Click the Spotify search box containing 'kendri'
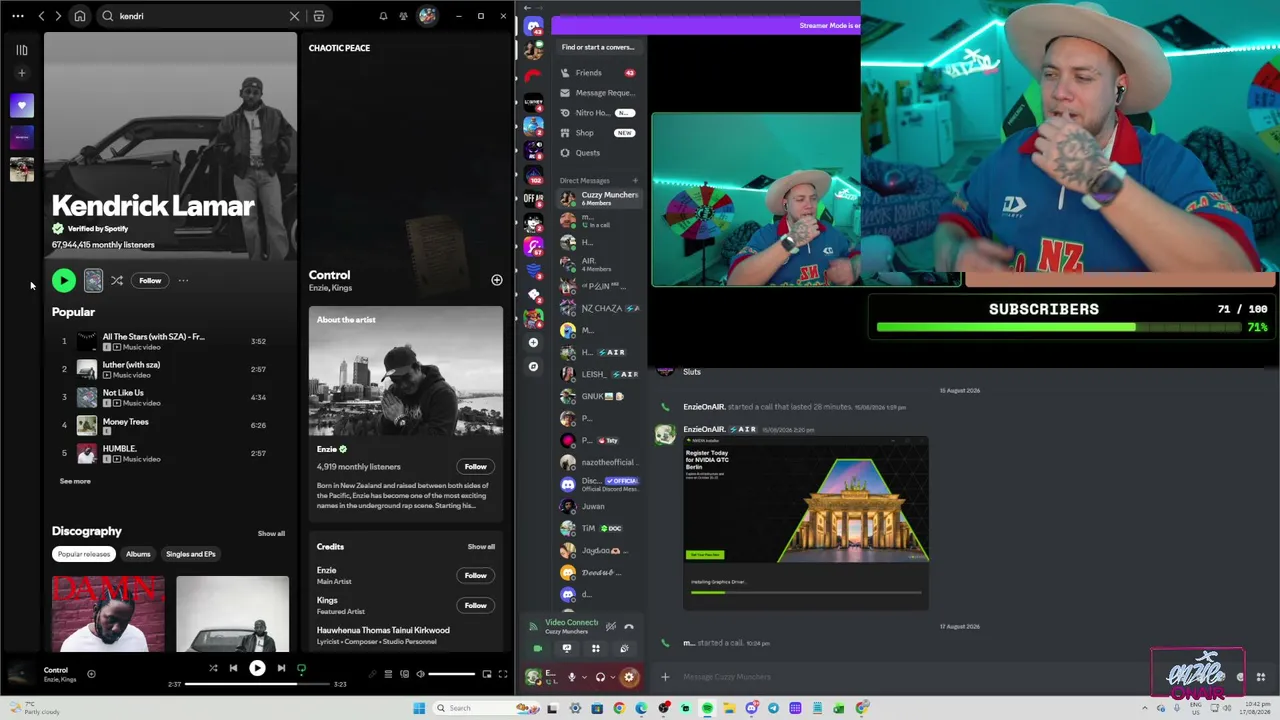This screenshot has height=720, width=1280. click(x=200, y=16)
